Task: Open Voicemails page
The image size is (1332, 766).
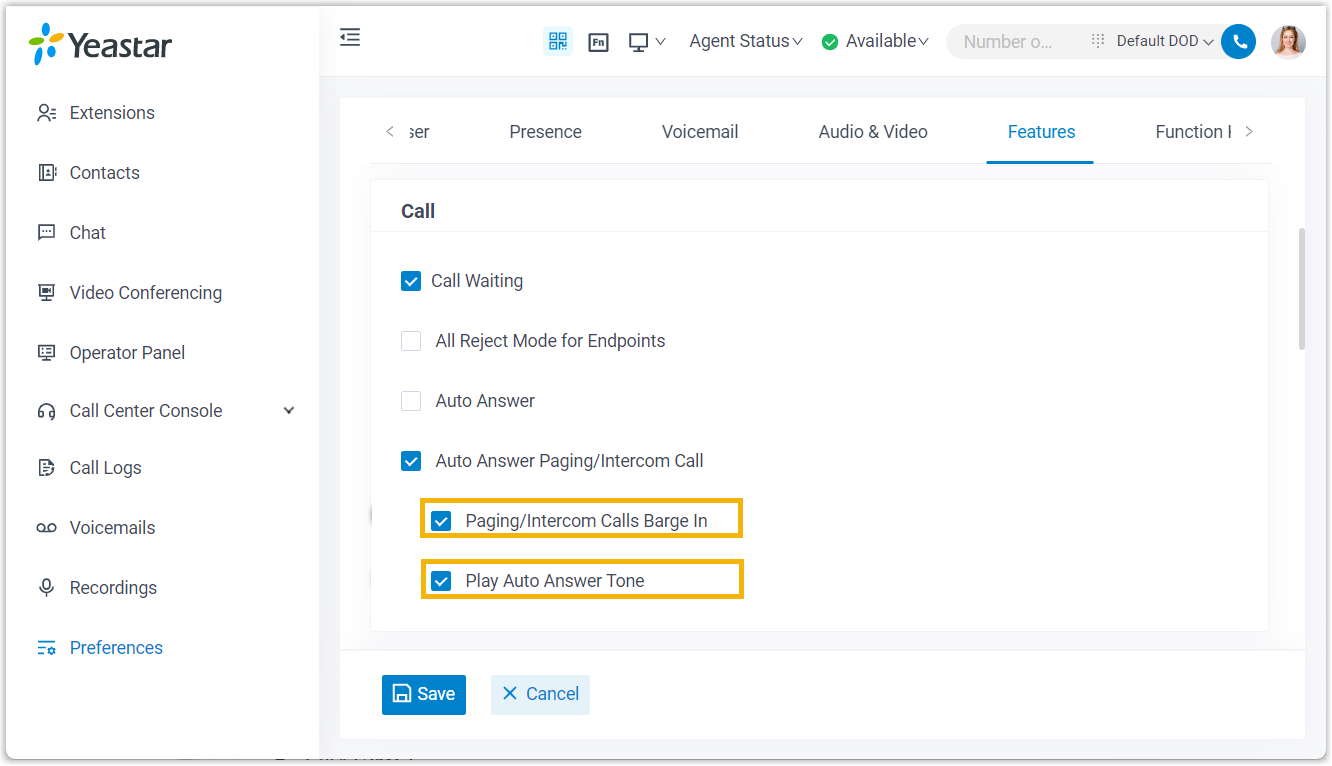Action: (112, 528)
